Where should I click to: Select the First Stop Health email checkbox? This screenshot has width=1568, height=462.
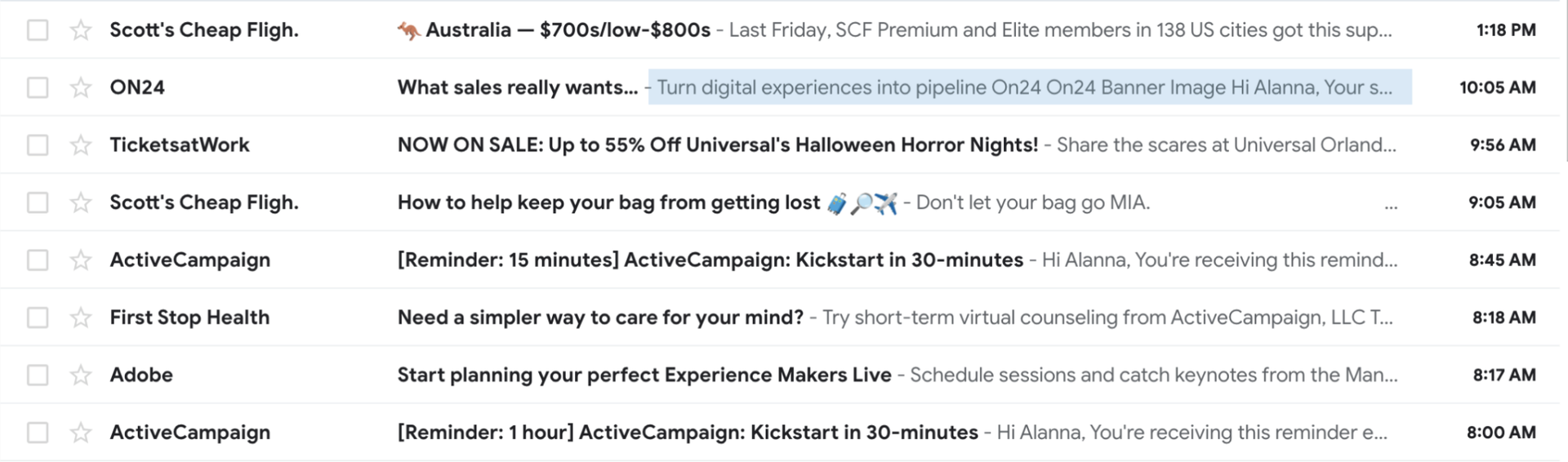(38, 318)
